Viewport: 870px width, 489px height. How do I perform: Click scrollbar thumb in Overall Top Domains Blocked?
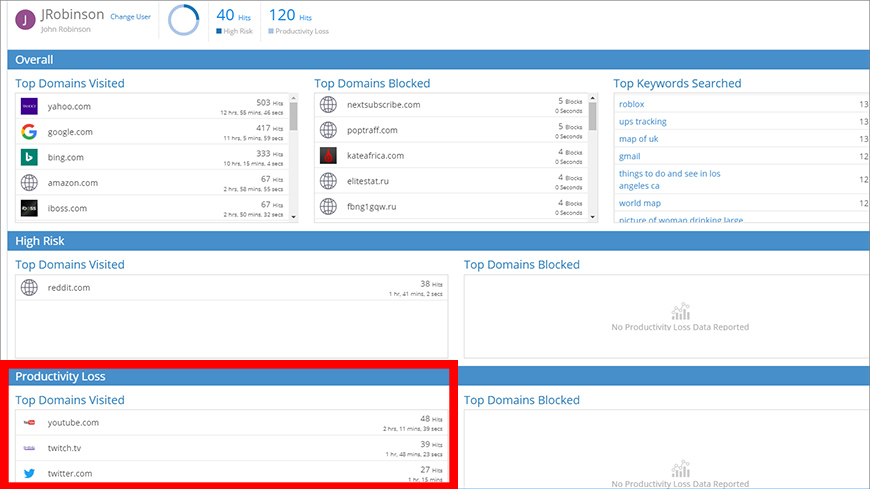(593, 117)
